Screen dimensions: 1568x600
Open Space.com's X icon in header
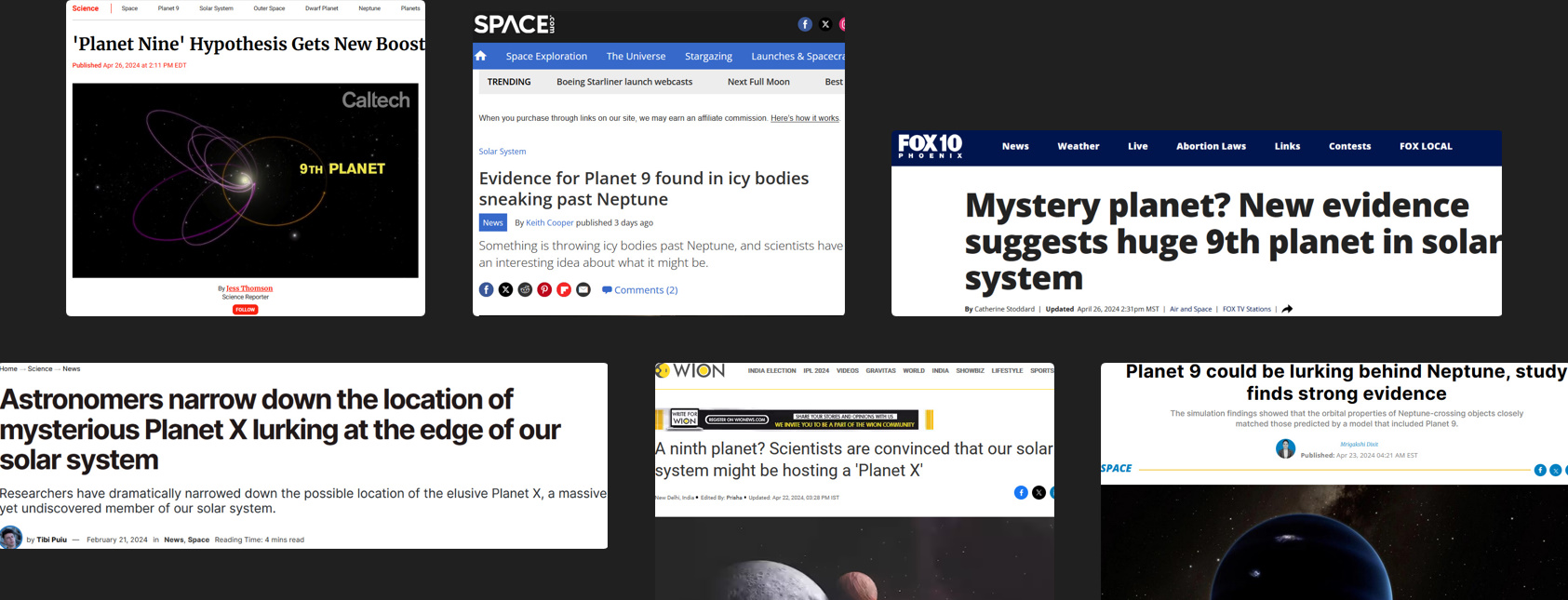click(x=825, y=24)
